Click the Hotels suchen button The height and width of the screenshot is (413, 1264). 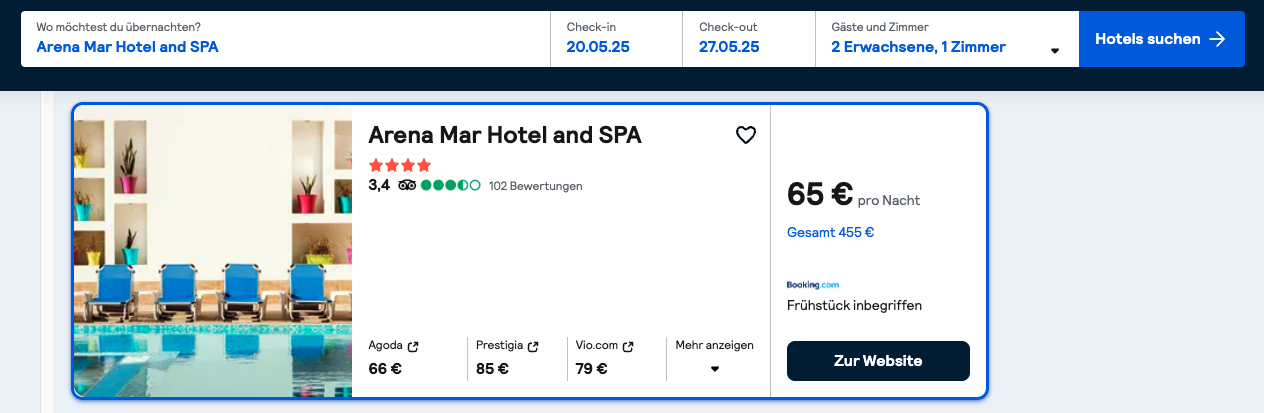coord(1161,39)
